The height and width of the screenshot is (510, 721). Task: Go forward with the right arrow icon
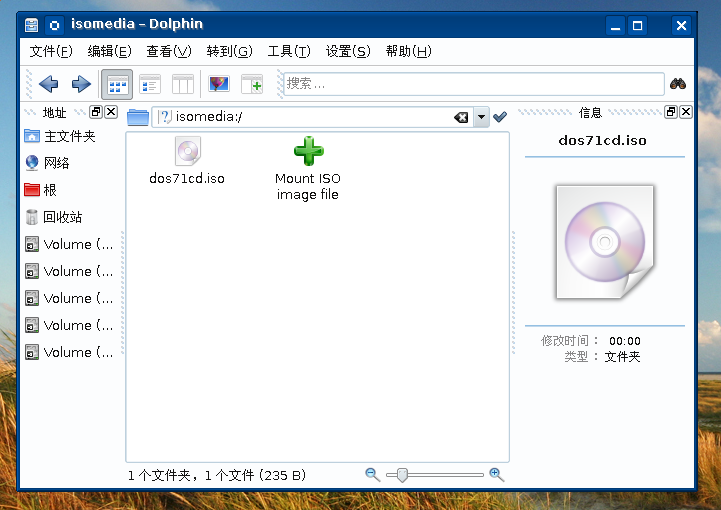(81, 84)
